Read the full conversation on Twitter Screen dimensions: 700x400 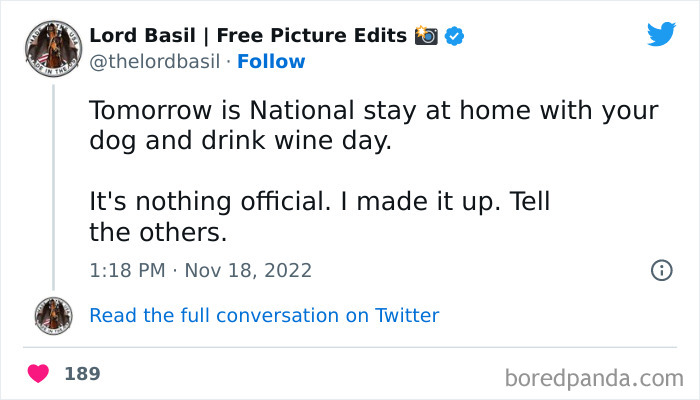tap(264, 316)
